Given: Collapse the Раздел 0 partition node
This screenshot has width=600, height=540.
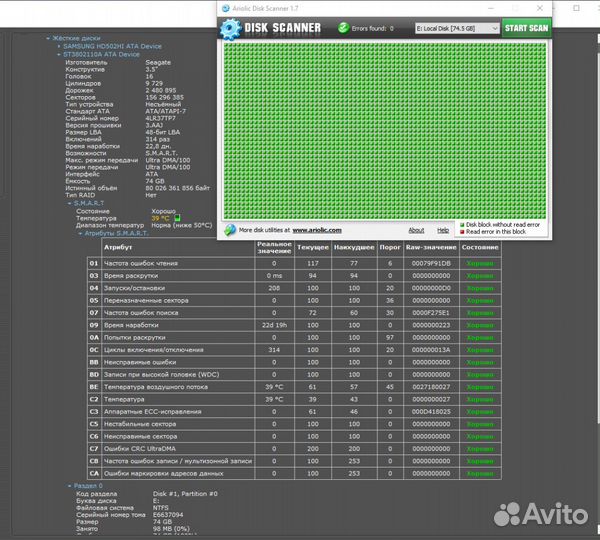Looking at the screenshot, I should pyautogui.click(x=69, y=486).
